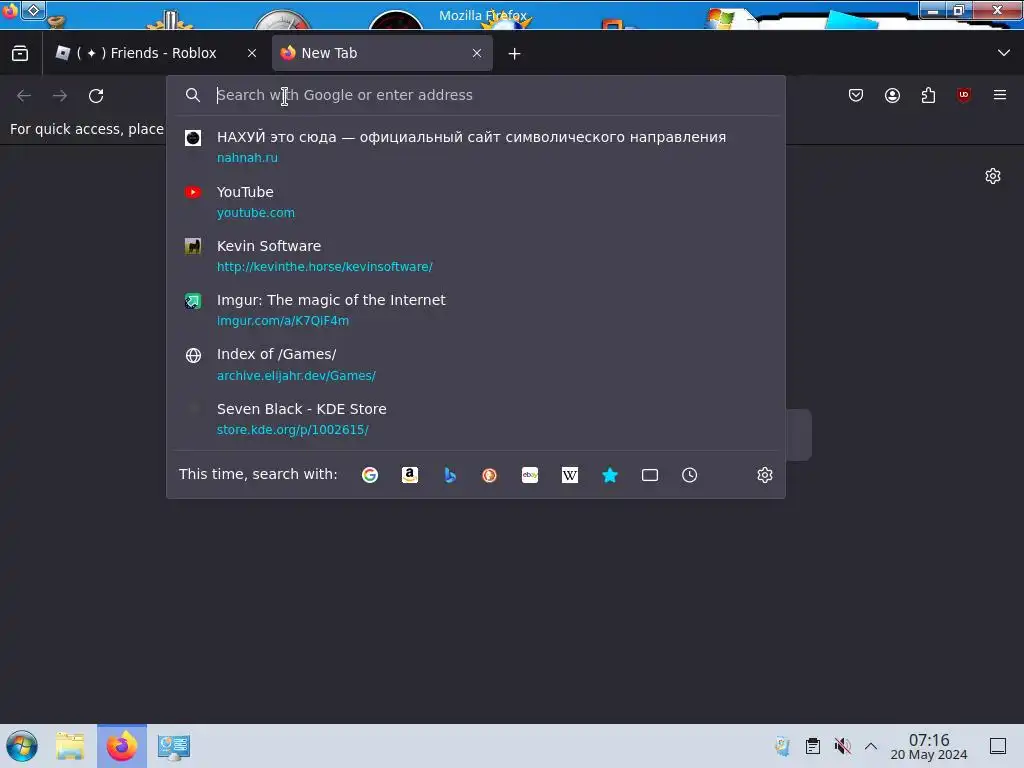Open the uBlock Origin shield icon
Image resolution: width=1024 pixels, height=768 pixels.
coord(964,95)
